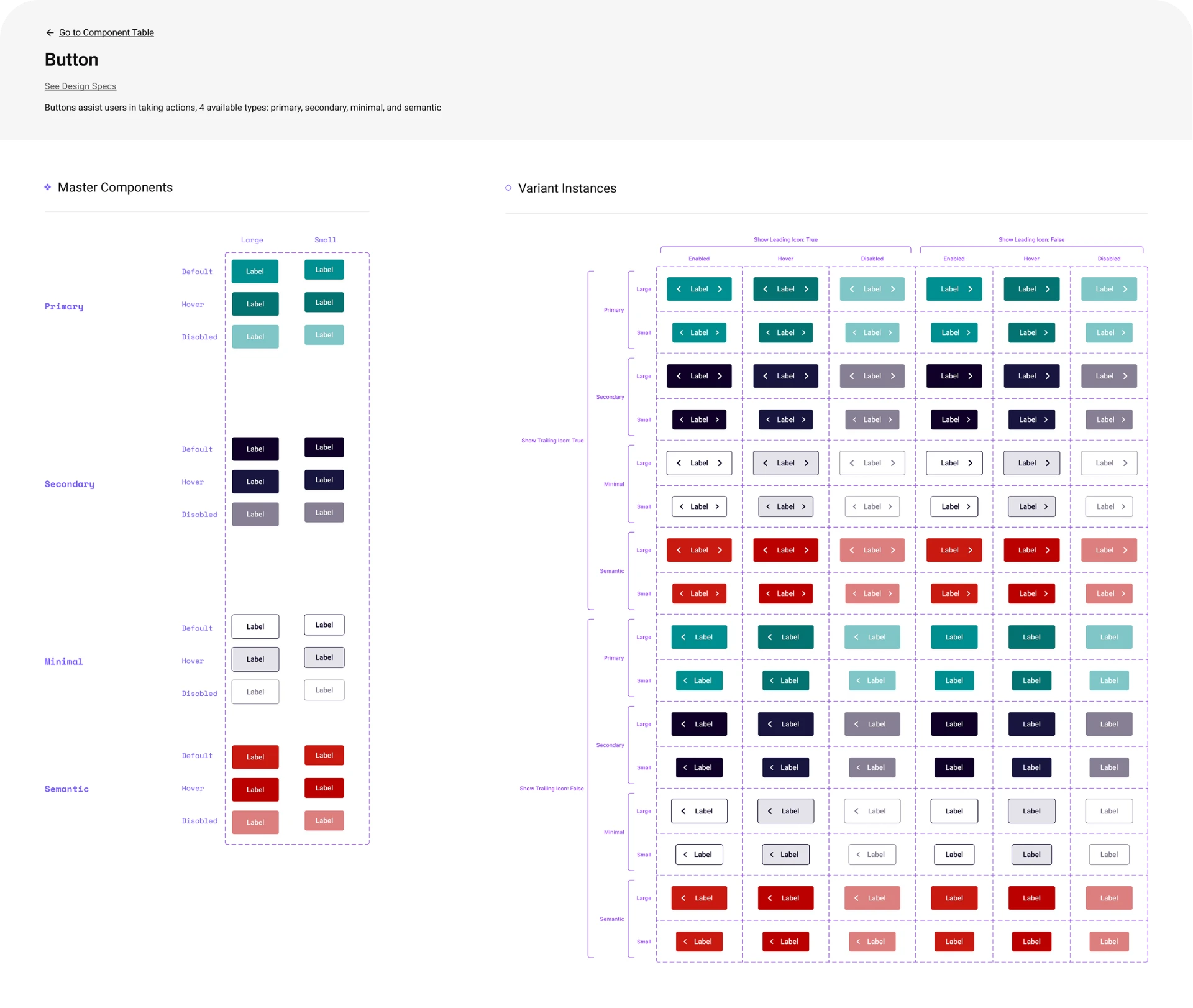This screenshot has height=1008, width=1193.
Task: Click Variant Primary Small Disabled button with both icons
Action: (x=872, y=332)
